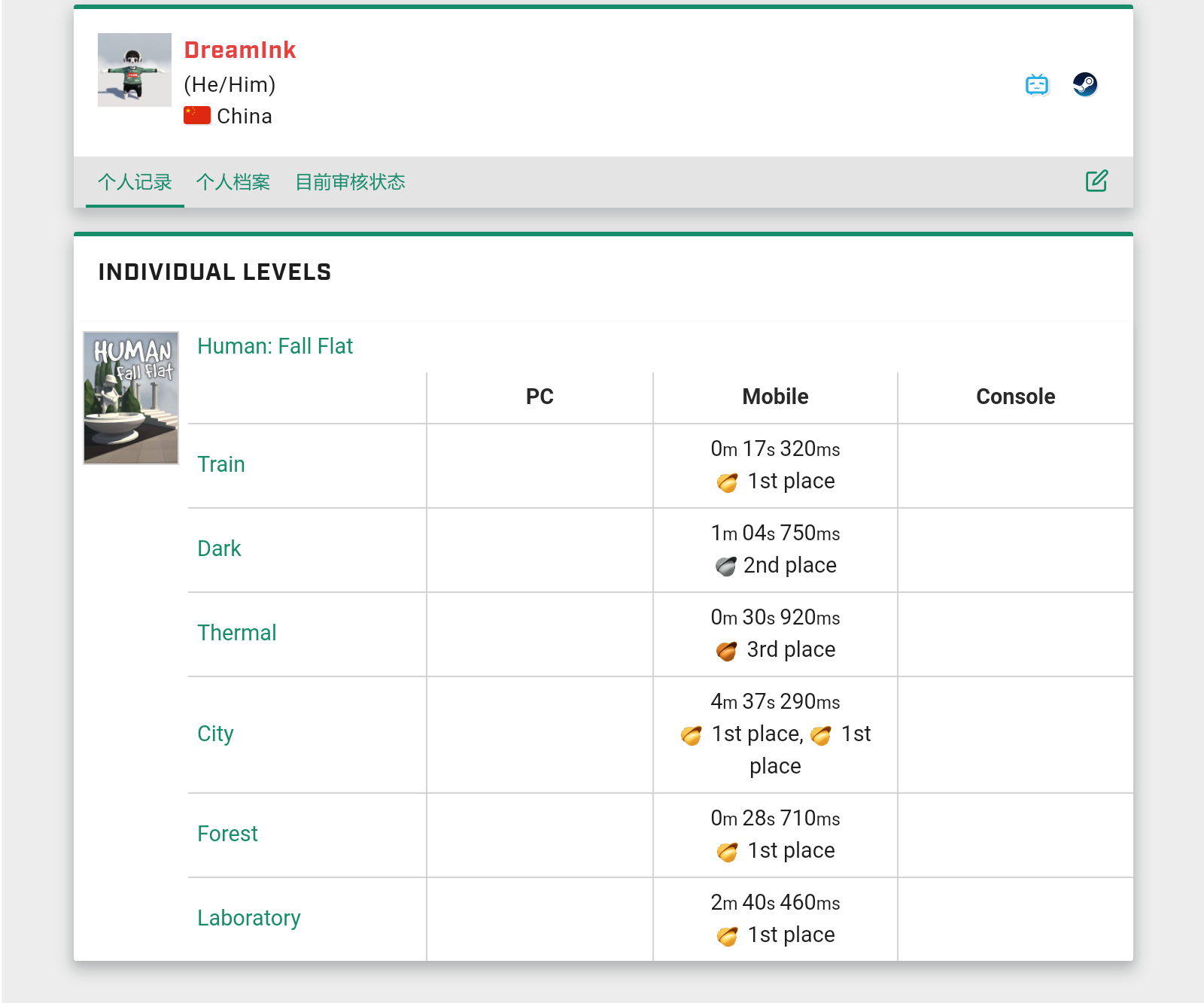This screenshot has width=1204, height=1003.
Task: Click the gold trophy in Laboratory row
Action: [728, 936]
